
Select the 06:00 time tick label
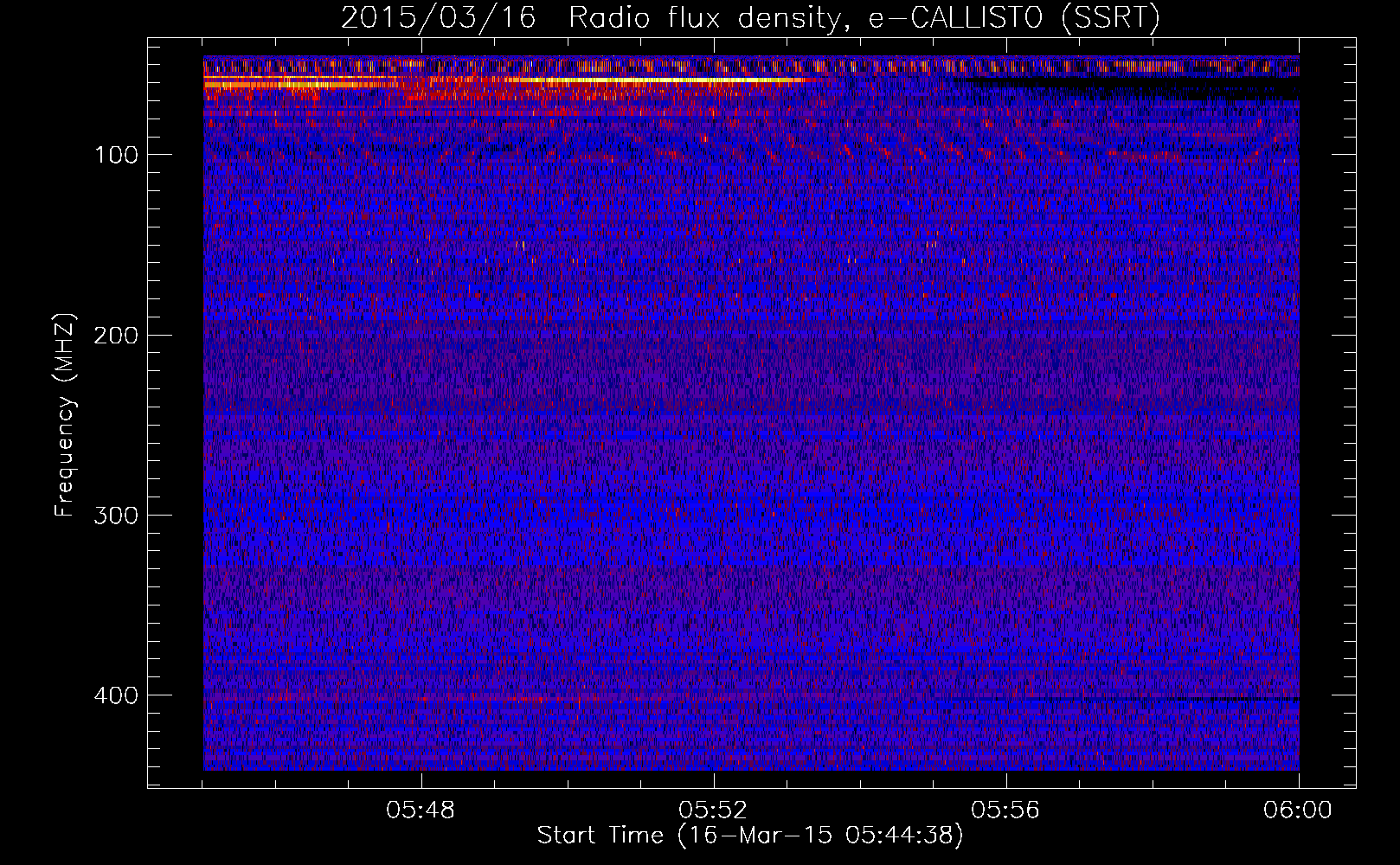pyautogui.click(x=1298, y=811)
